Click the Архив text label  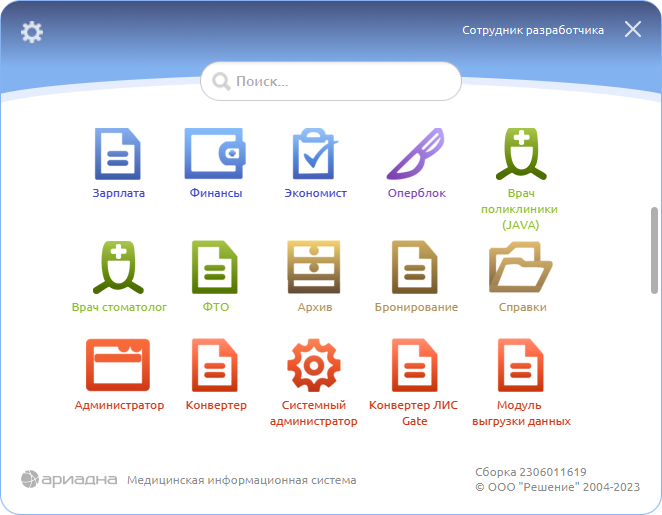tap(315, 307)
